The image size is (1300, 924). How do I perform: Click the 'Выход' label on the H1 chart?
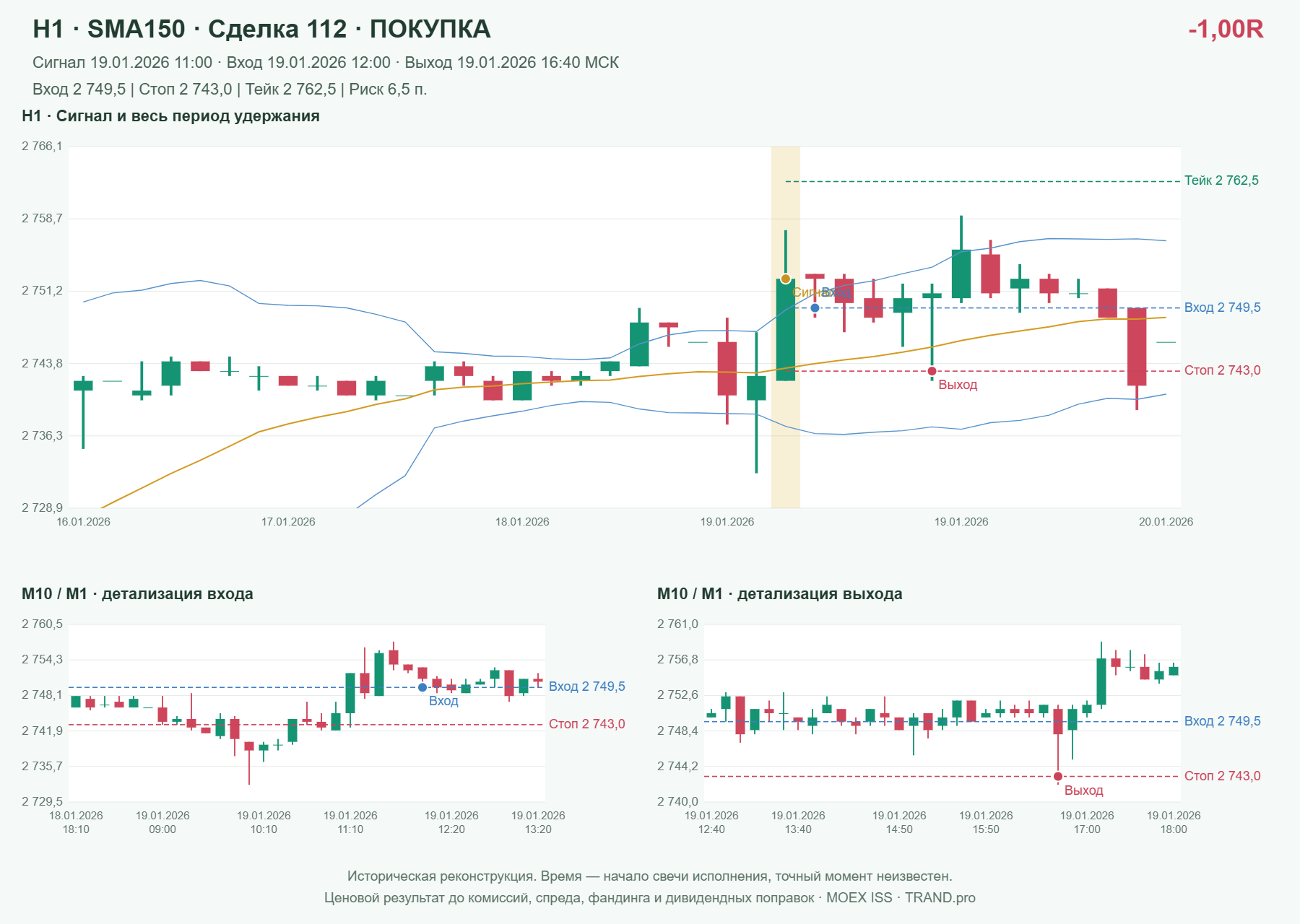point(958,385)
